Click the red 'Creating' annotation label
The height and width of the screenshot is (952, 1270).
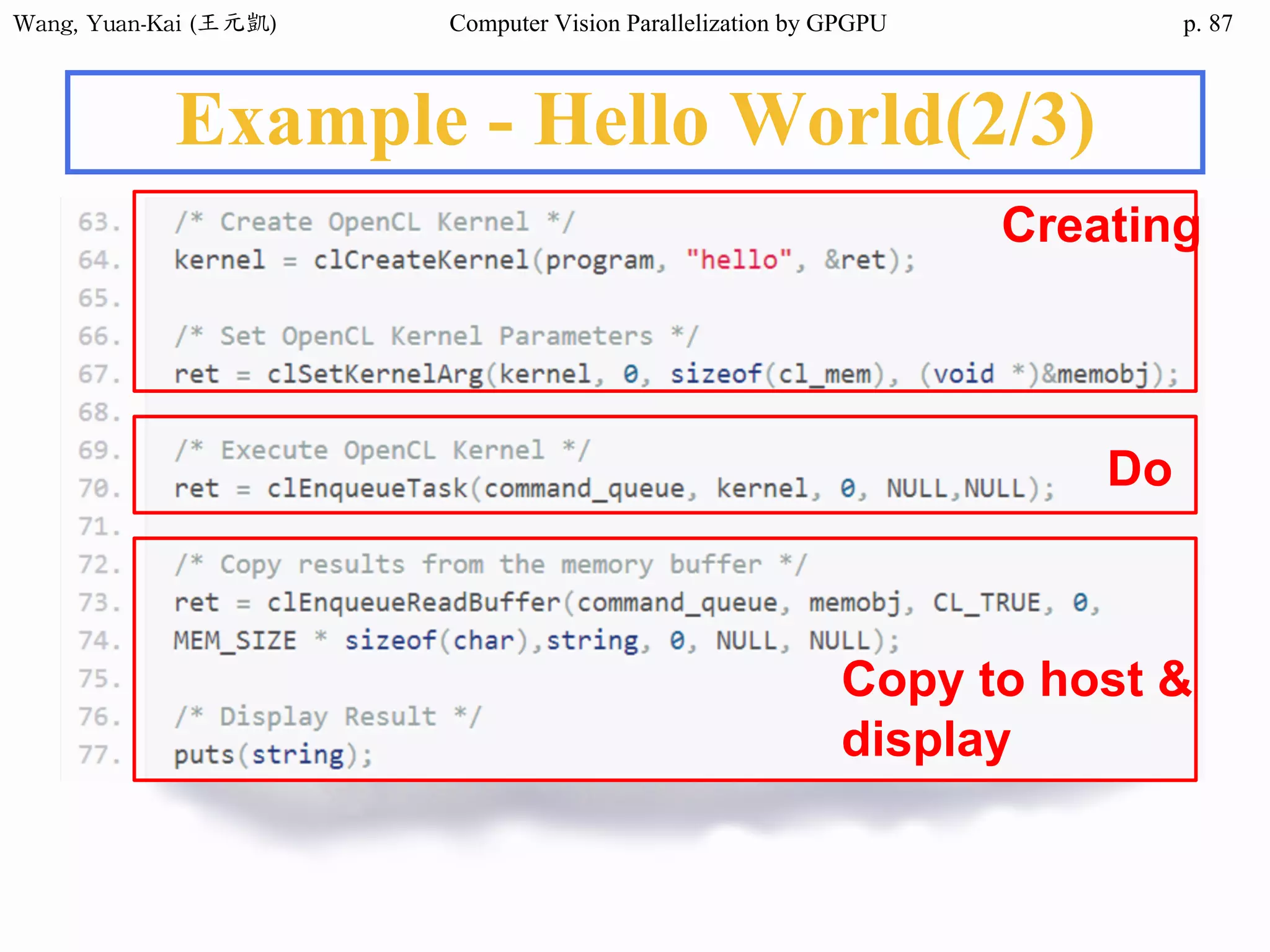click(x=1101, y=226)
